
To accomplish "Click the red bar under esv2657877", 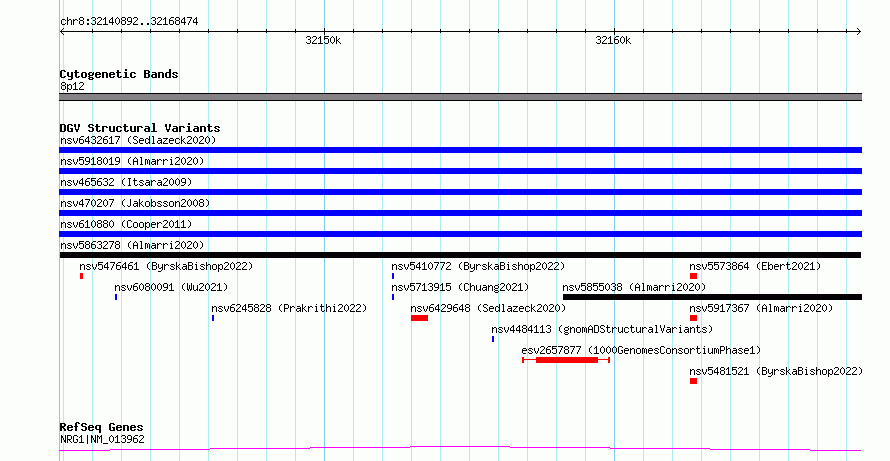I will pos(566,360).
